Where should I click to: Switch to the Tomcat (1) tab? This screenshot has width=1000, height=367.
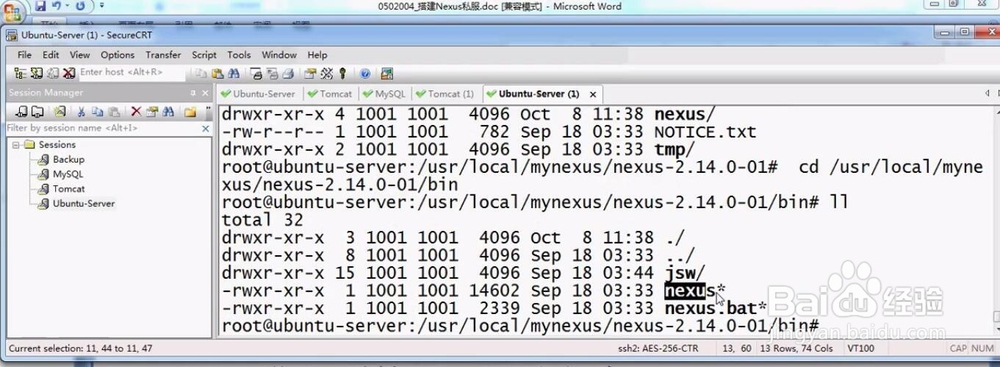445,94
